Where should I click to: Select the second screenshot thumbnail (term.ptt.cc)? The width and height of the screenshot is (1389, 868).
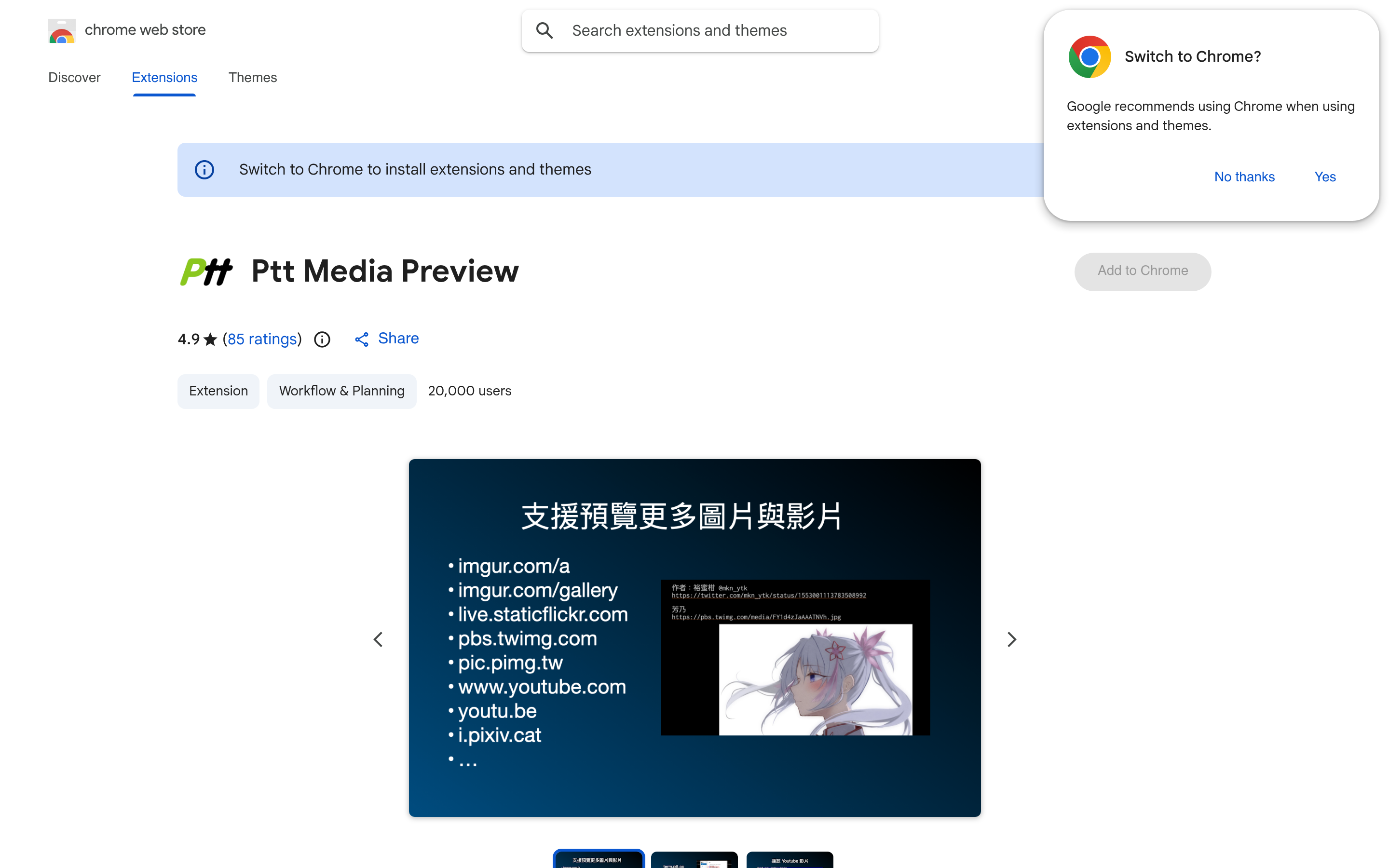coord(694,859)
